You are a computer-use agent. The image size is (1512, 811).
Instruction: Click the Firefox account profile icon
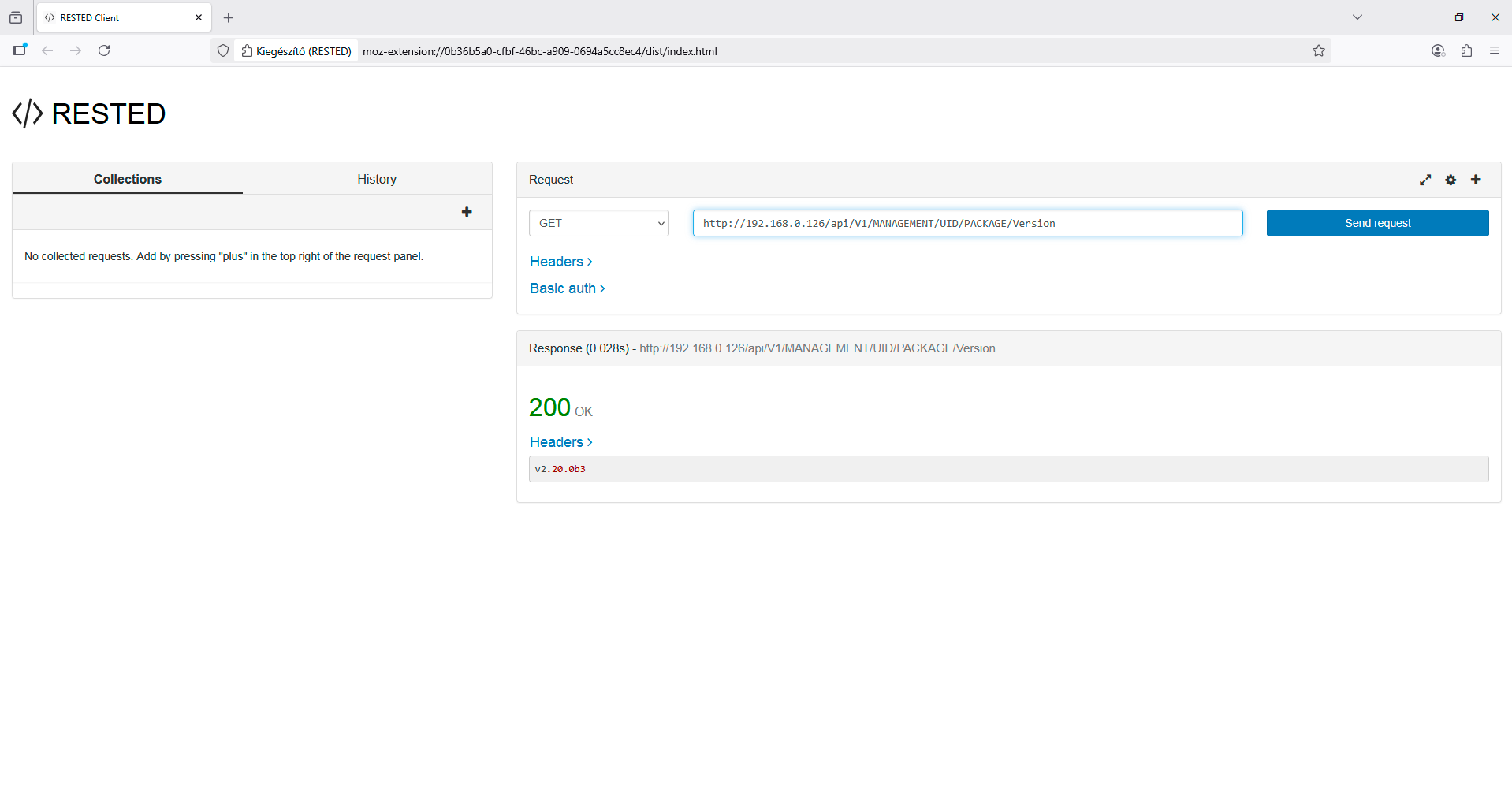click(1438, 50)
